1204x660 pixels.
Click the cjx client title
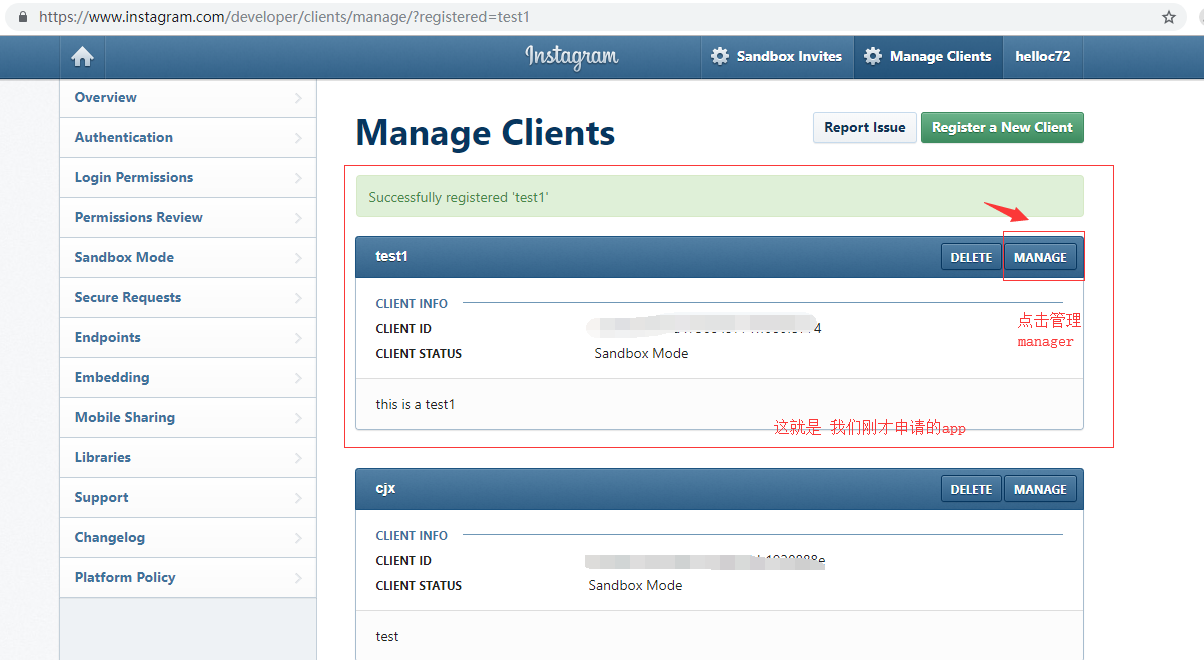point(385,488)
